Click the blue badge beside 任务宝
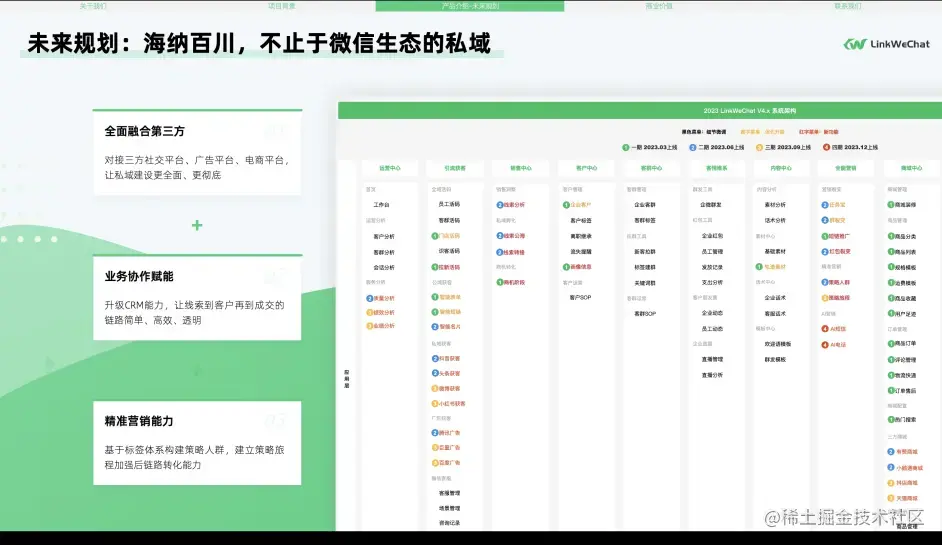Image resolution: width=942 pixels, height=545 pixels. pyautogui.click(x=825, y=205)
